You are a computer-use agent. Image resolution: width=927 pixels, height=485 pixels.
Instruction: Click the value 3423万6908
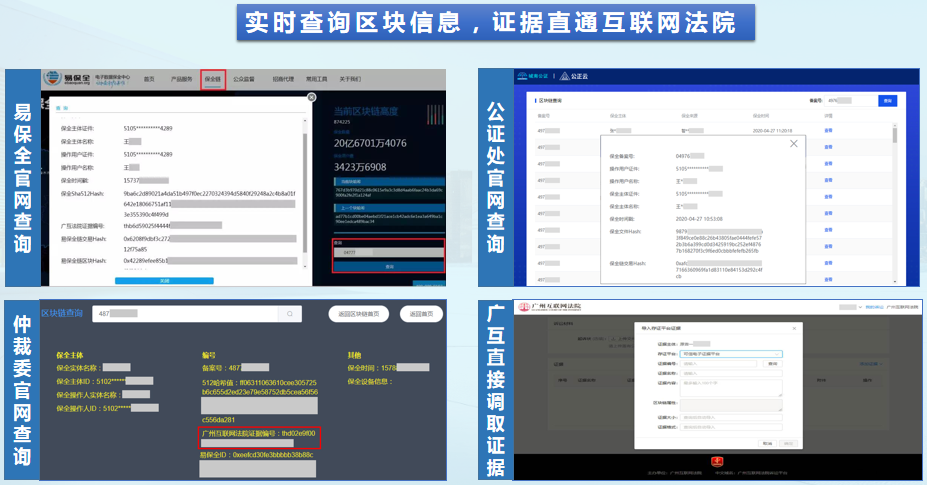pyautogui.click(x=360, y=167)
